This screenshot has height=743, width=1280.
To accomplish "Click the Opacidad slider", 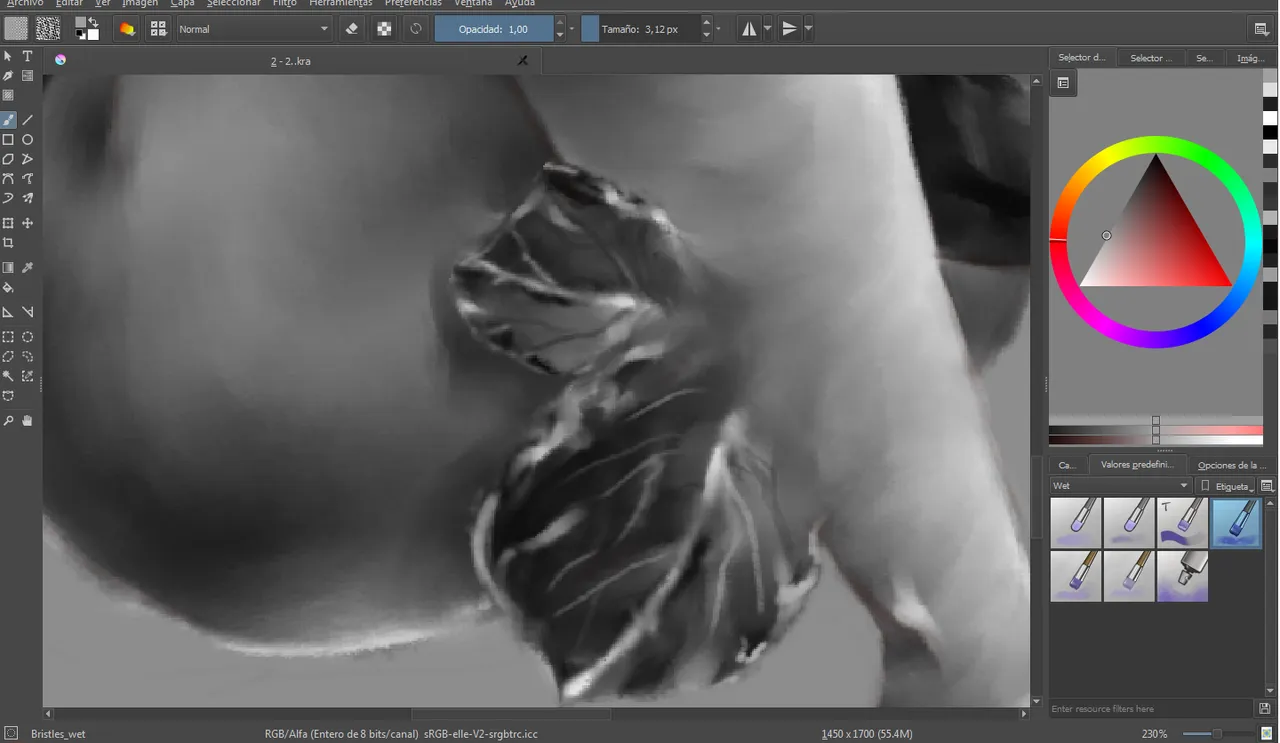I will (x=493, y=29).
